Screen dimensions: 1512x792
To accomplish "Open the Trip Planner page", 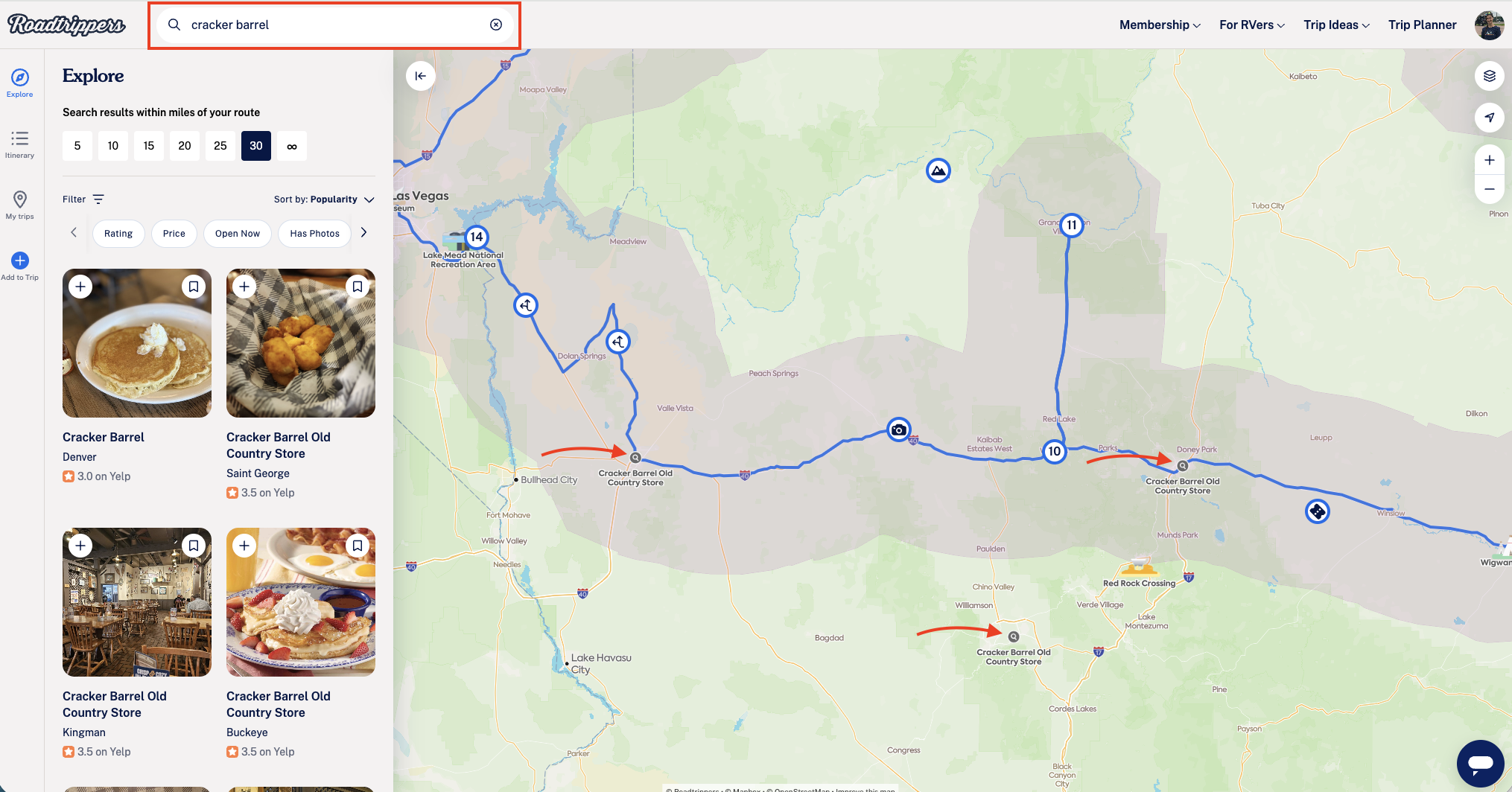I will pos(1422,25).
